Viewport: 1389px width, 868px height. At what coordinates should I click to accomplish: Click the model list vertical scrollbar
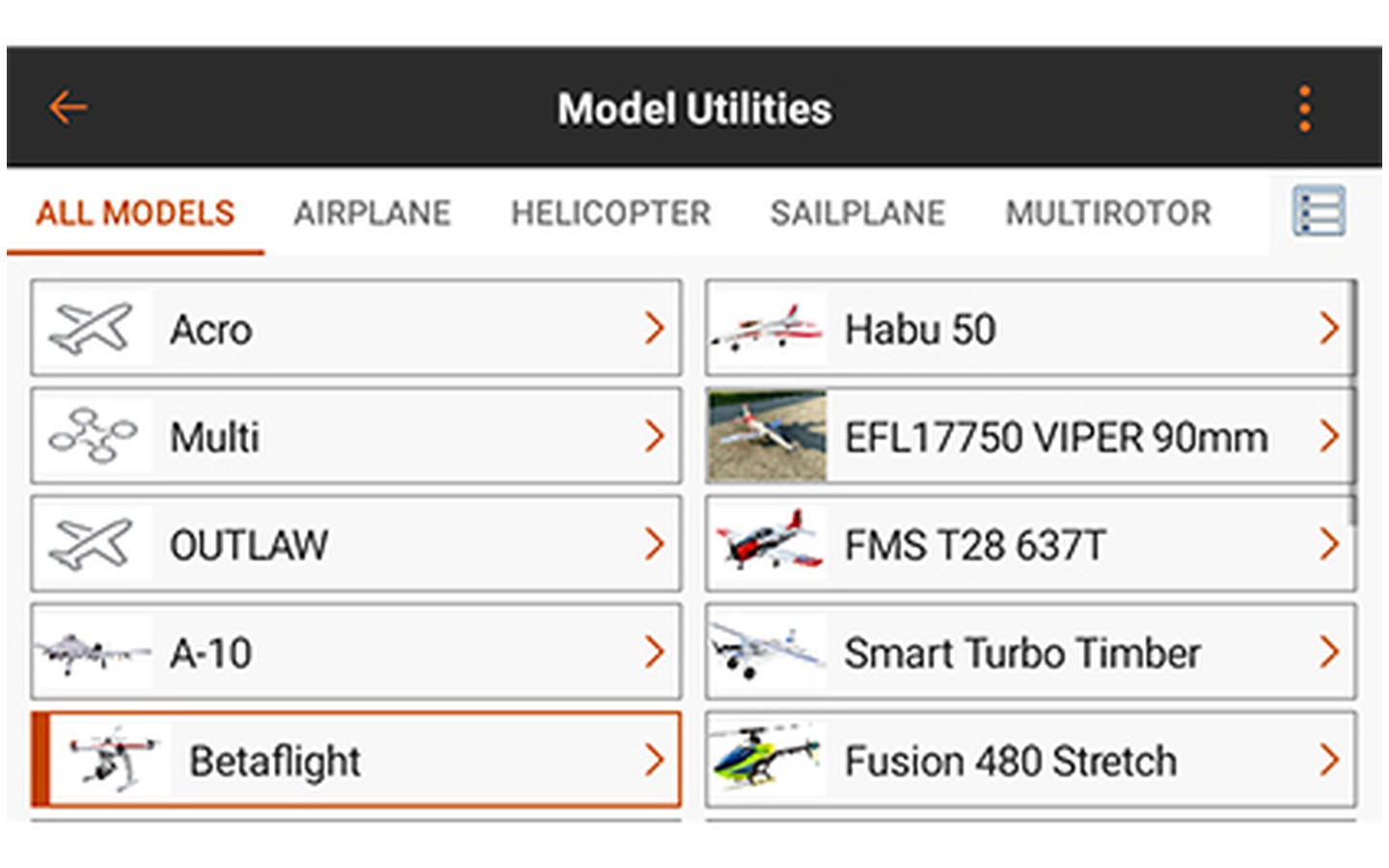tap(1353, 402)
